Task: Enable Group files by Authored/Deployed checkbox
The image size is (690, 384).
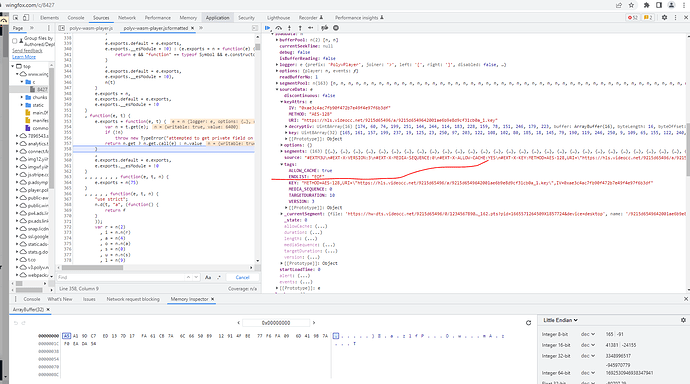Action: click(x=15, y=41)
